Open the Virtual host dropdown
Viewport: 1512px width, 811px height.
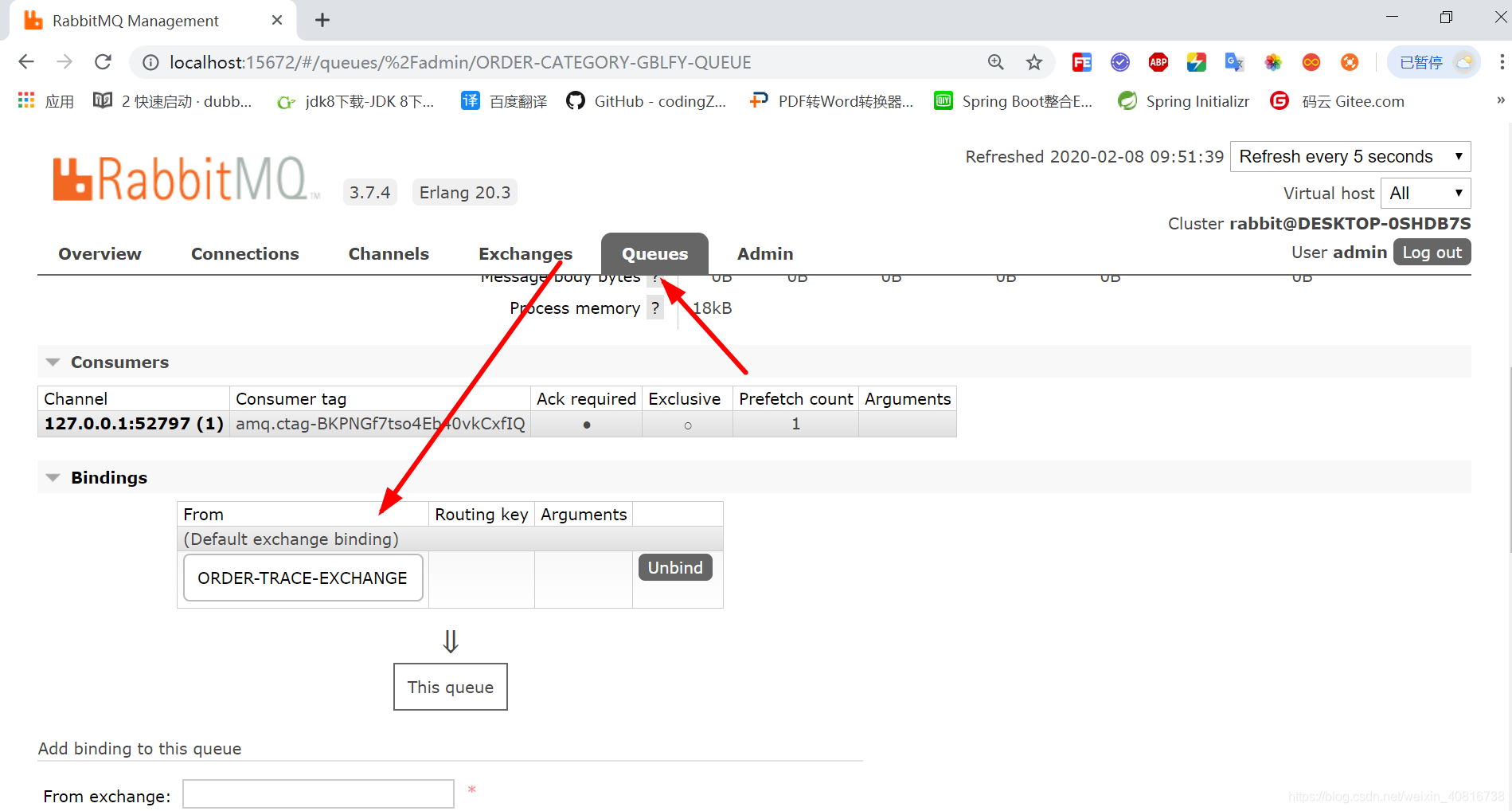pyautogui.click(x=1425, y=193)
